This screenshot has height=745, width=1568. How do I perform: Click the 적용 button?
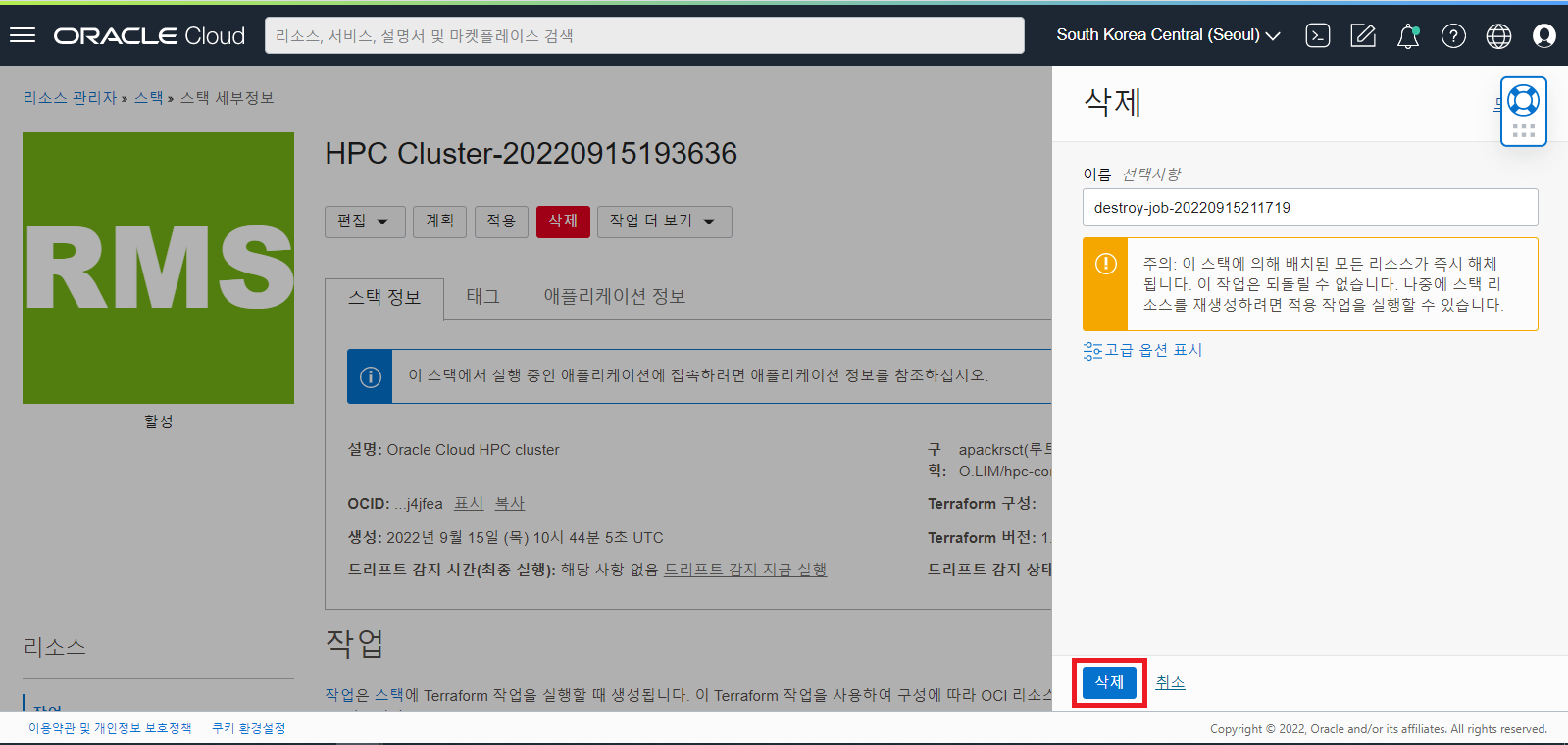point(501,222)
